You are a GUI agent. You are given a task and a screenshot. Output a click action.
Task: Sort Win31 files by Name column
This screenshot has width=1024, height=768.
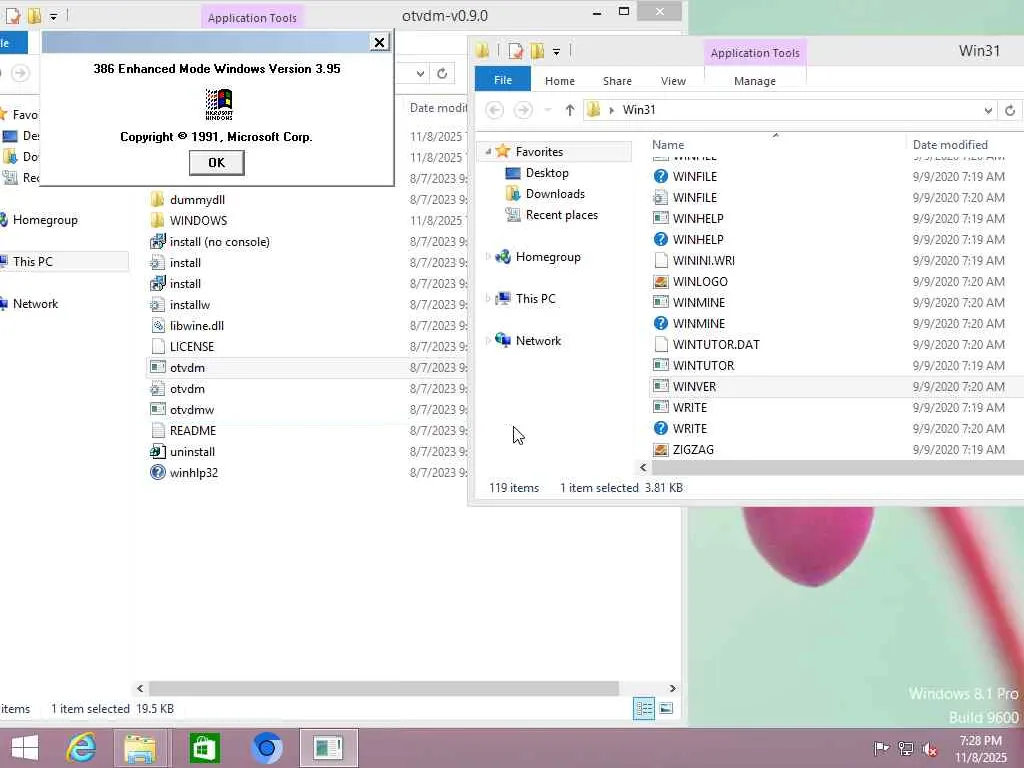click(x=668, y=145)
